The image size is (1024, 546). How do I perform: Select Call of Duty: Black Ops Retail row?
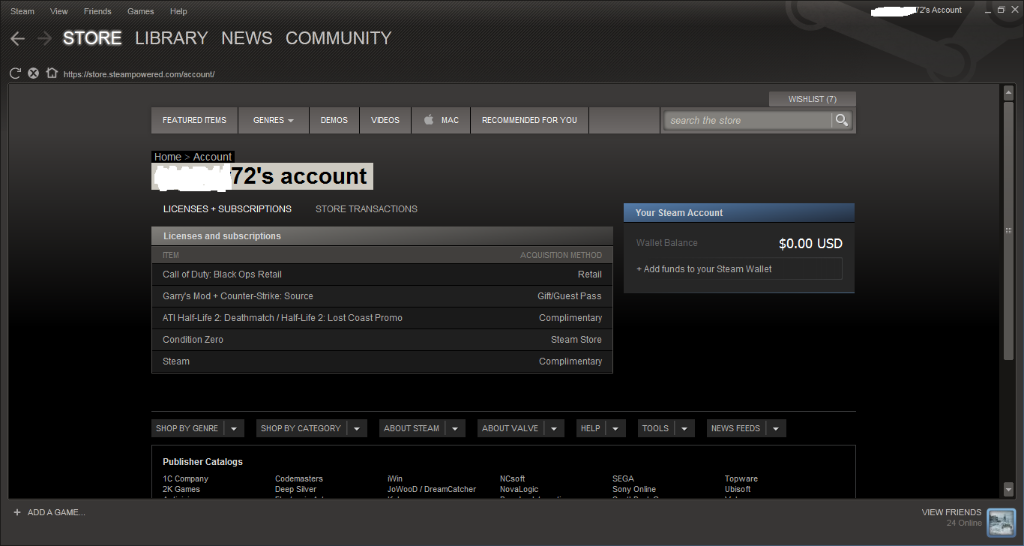point(382,274)
